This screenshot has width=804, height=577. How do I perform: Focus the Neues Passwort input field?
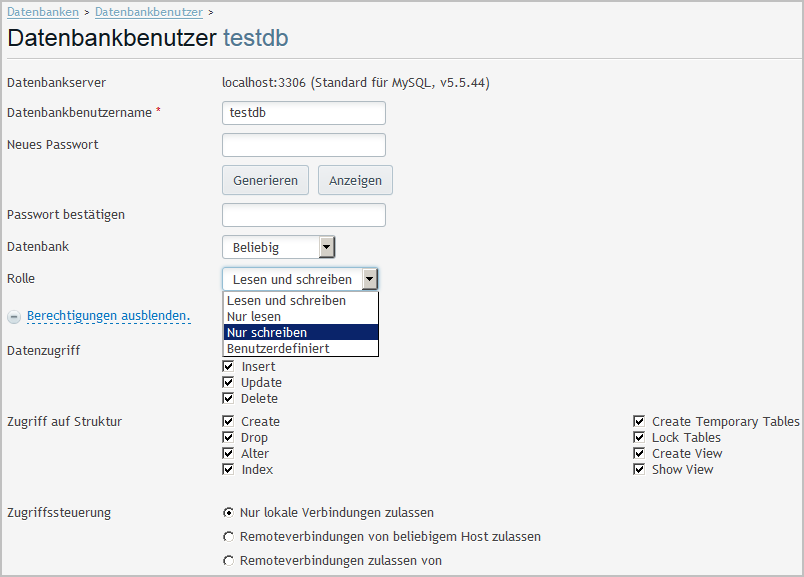point(304,145)
